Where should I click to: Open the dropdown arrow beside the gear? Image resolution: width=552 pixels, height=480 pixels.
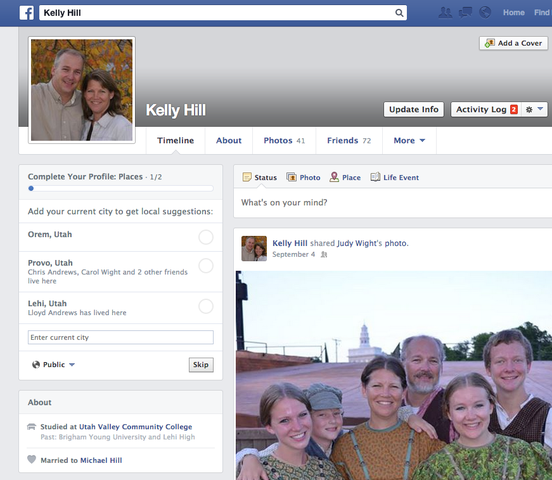[540, 109]
